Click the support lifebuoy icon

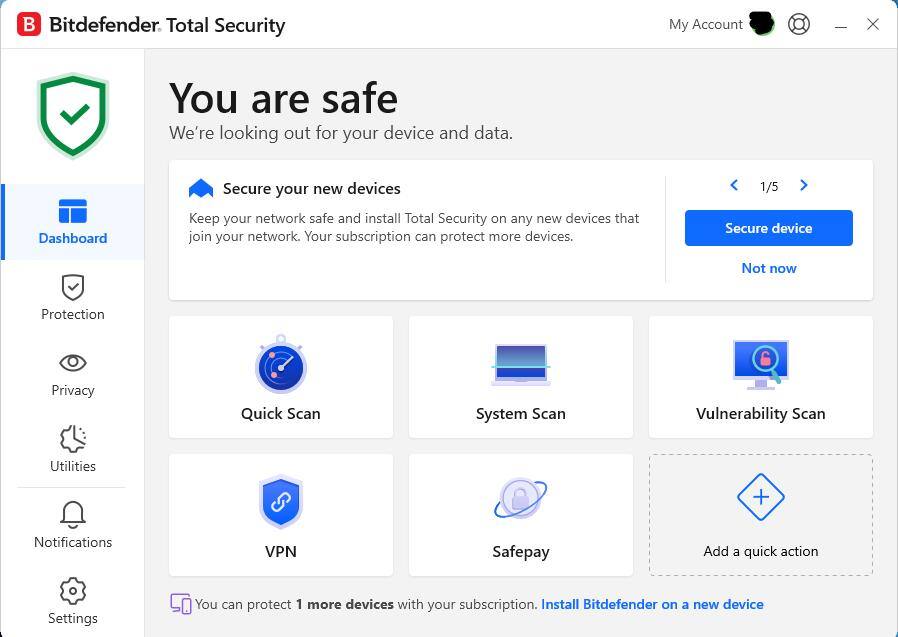click(799, 24)
